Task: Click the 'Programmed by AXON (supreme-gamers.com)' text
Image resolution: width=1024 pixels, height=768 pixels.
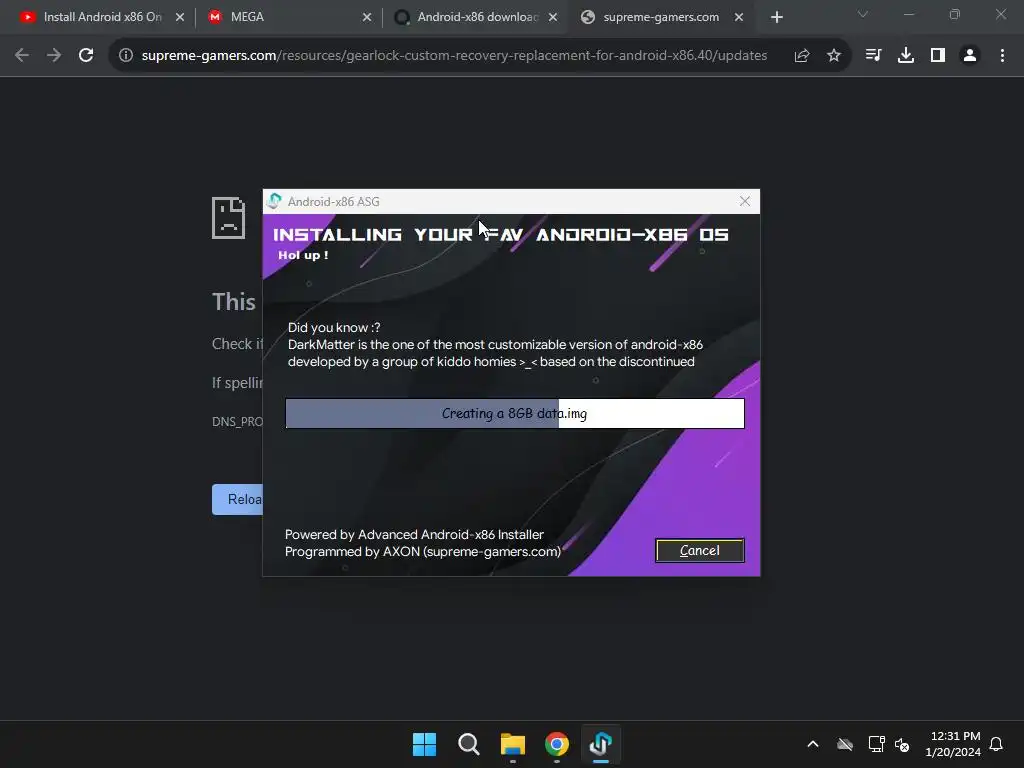Action: tap(423, 551)
